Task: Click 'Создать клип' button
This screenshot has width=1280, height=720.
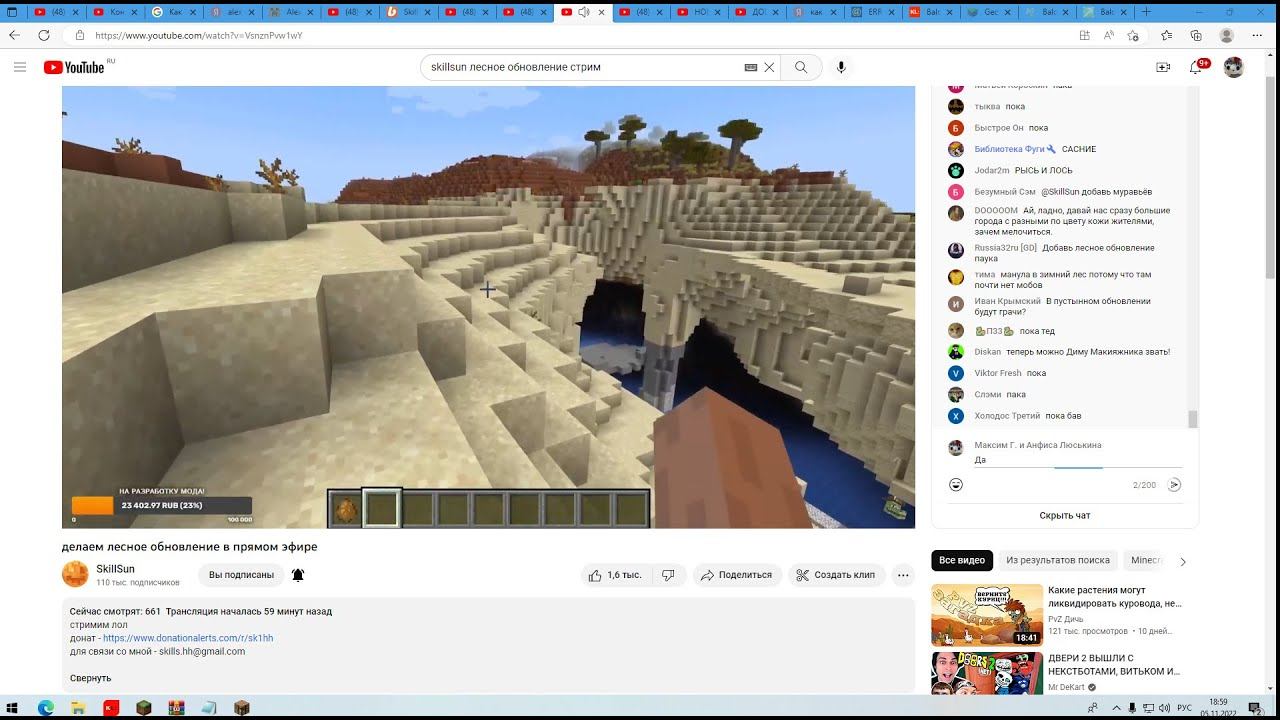Action: (836, 575)
